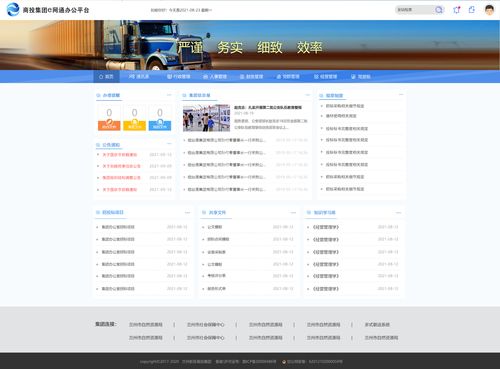Open the user avatar profile menu
Screen dimensions: 500x369
tap(489, 10)
